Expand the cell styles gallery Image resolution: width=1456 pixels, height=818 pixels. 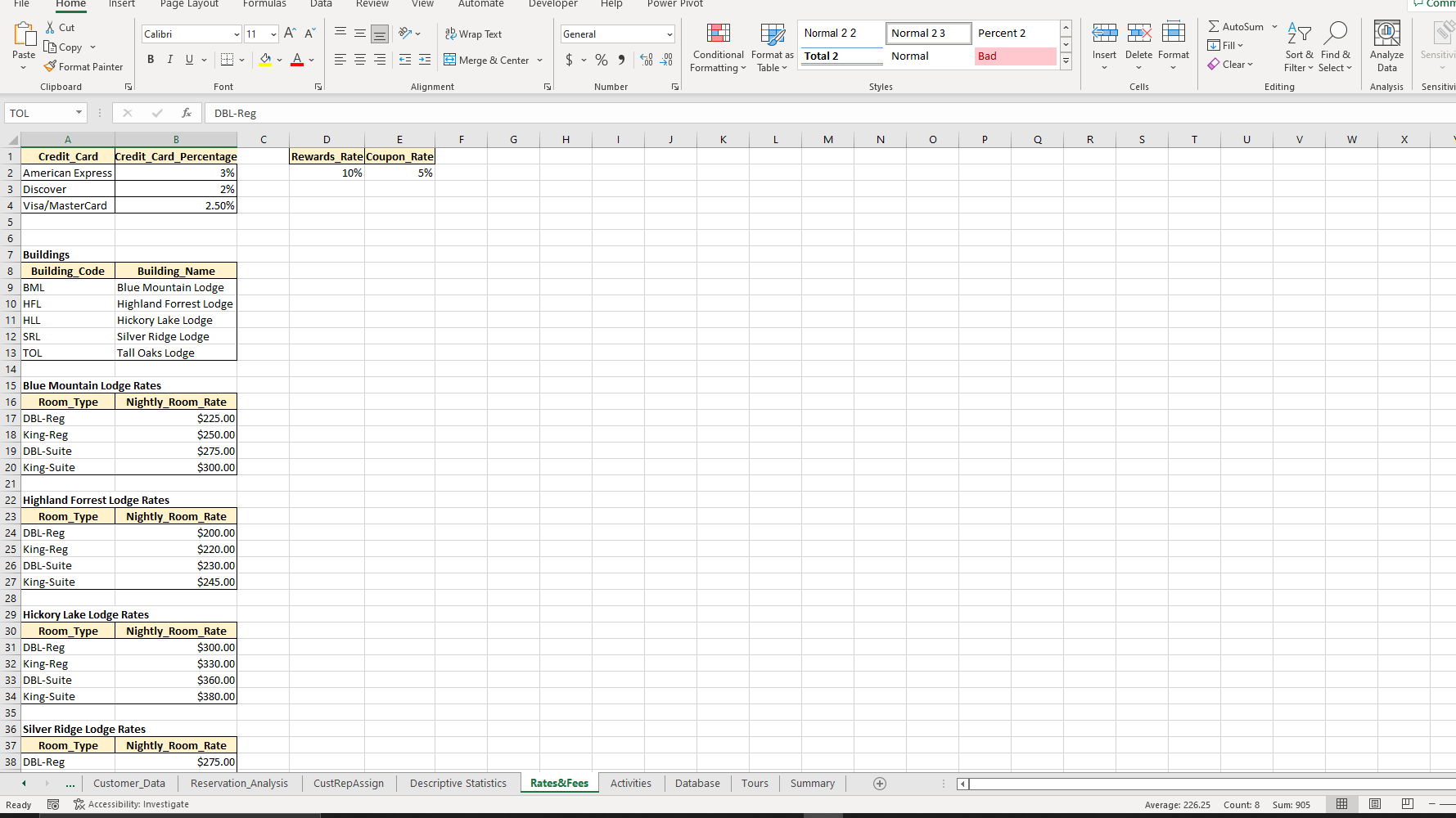click(x=1066, y=61)
